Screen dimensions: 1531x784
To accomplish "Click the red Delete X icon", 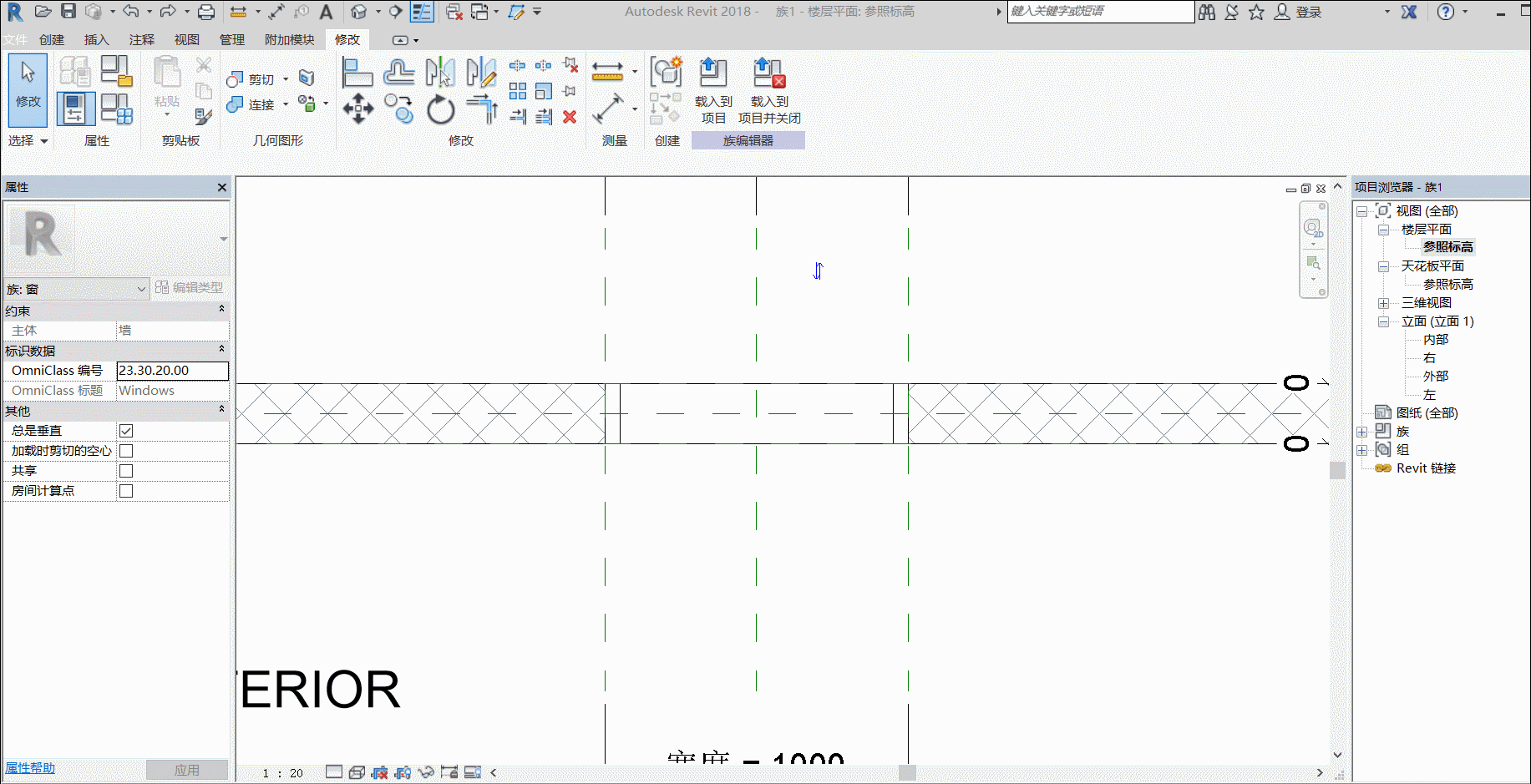I will click(570, 117).
